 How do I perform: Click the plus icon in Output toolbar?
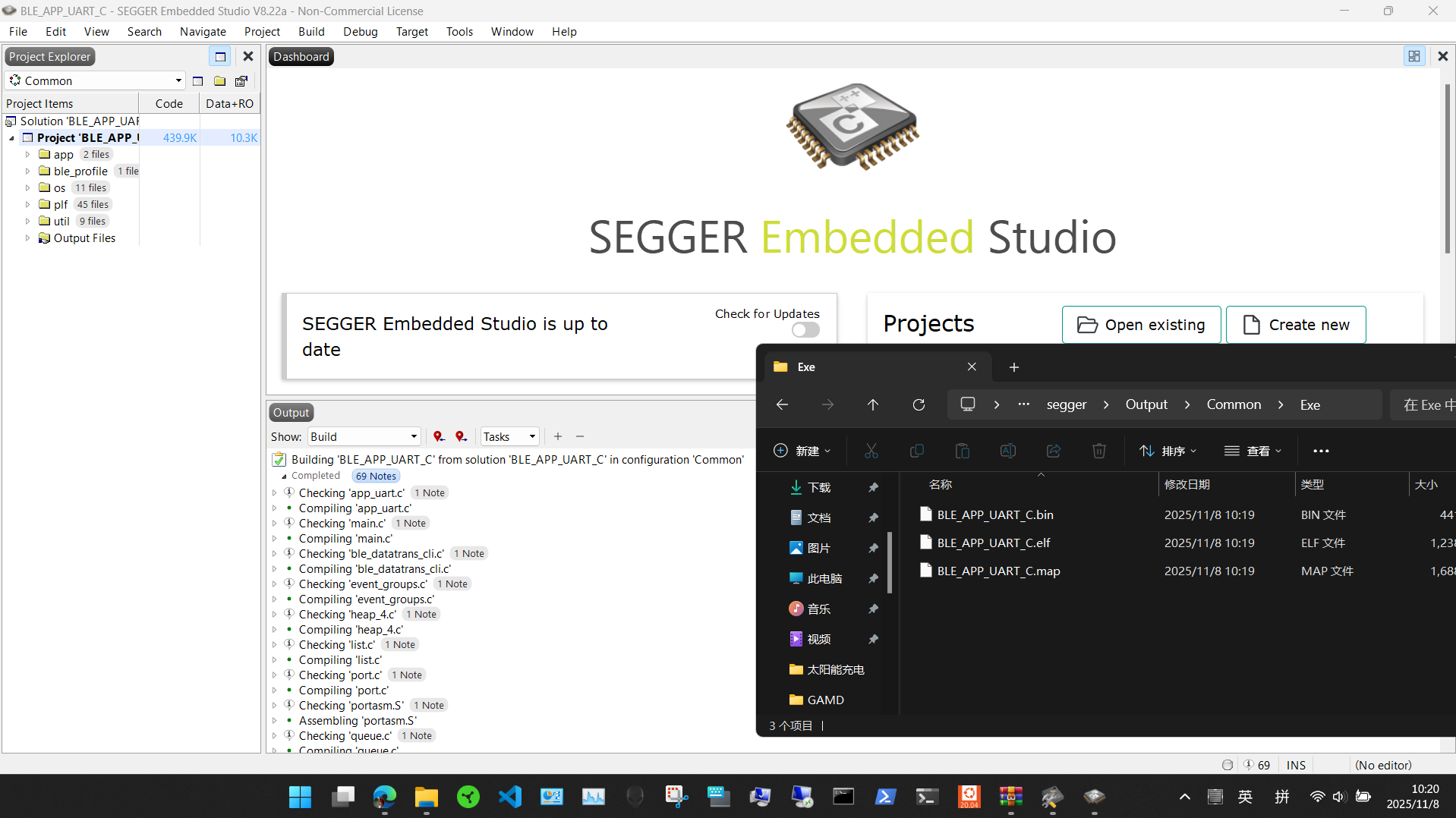tap(558, 436)
